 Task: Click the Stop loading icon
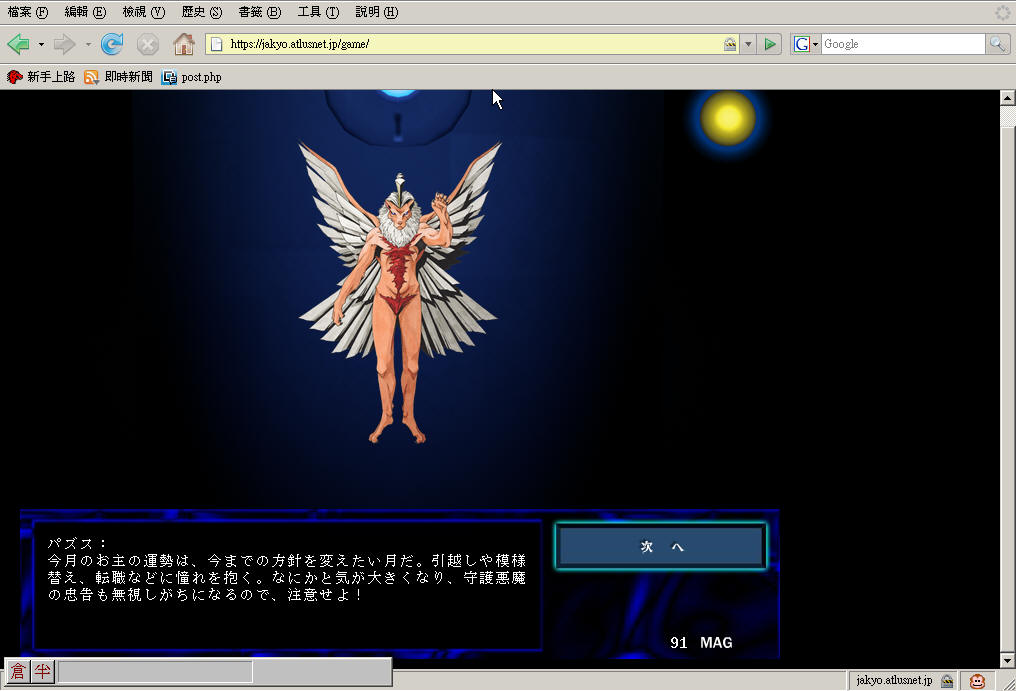[x=148, y=44]
